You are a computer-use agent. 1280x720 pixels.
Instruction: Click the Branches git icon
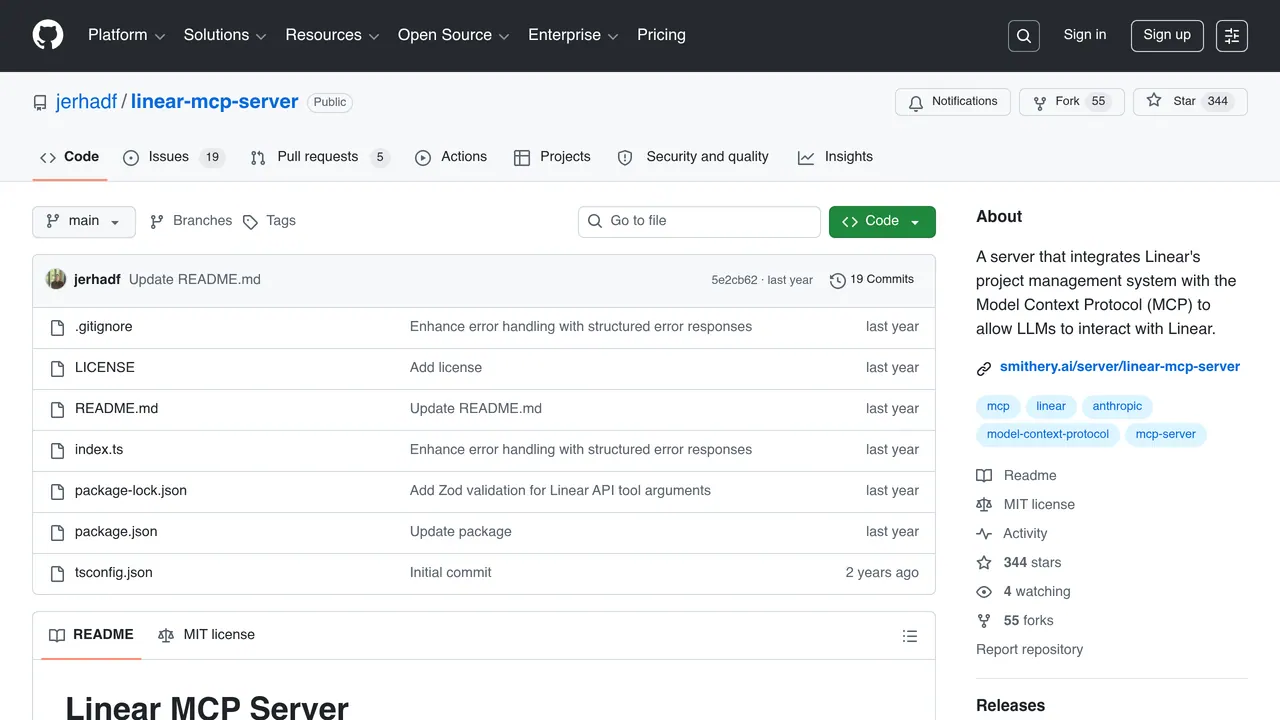click(157, 221)
